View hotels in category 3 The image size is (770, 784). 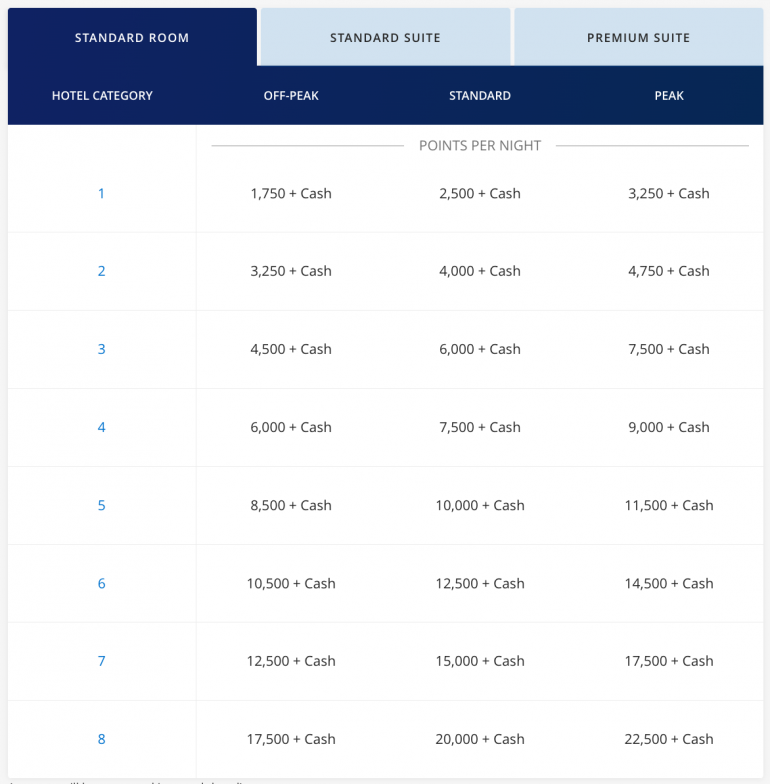click(101, 349)
